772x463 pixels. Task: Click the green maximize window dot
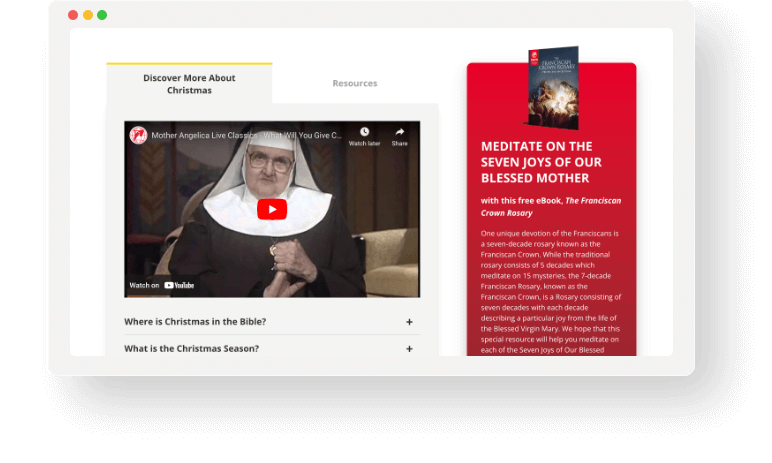click(102, 15)
